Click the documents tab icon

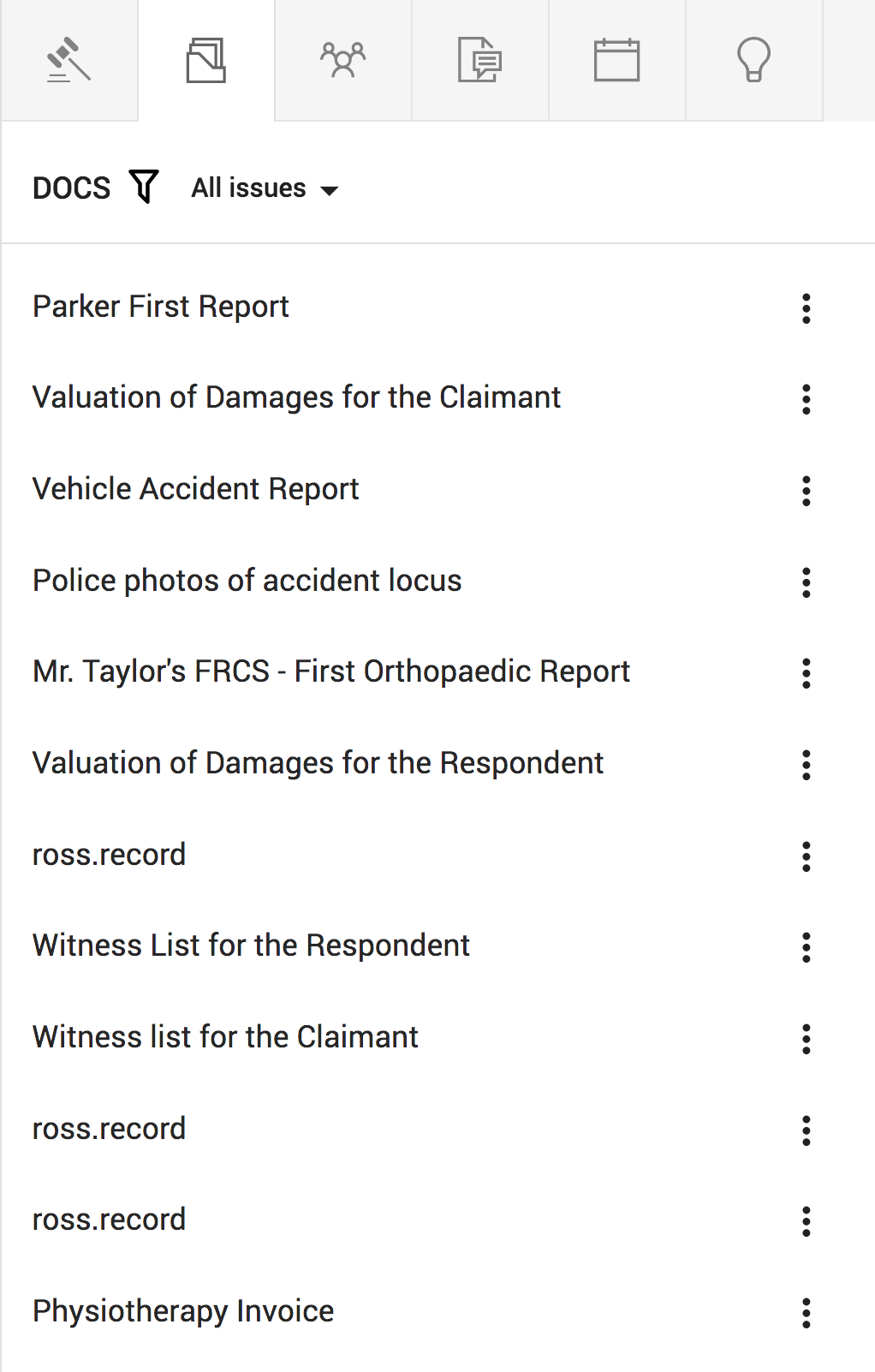(x=205, y=61)
